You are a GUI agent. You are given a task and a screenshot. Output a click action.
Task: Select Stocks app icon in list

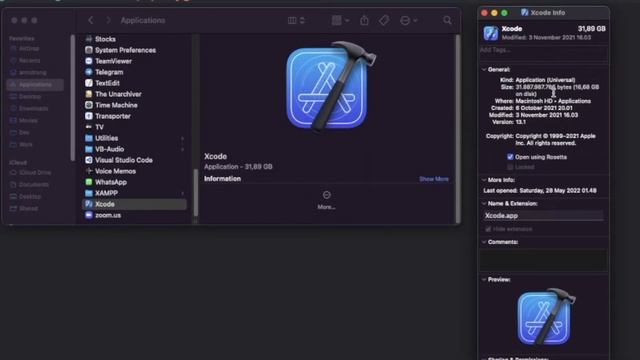pyautogui.click(x=89, y=39)
